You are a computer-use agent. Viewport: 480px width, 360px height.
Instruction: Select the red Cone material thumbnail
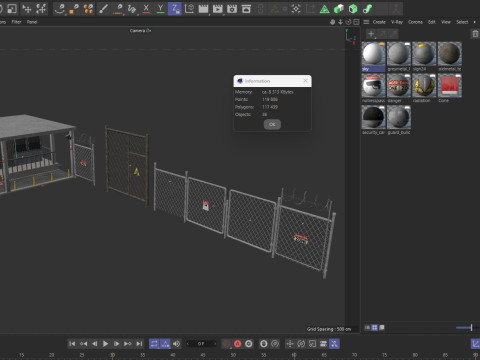(449, 85)
